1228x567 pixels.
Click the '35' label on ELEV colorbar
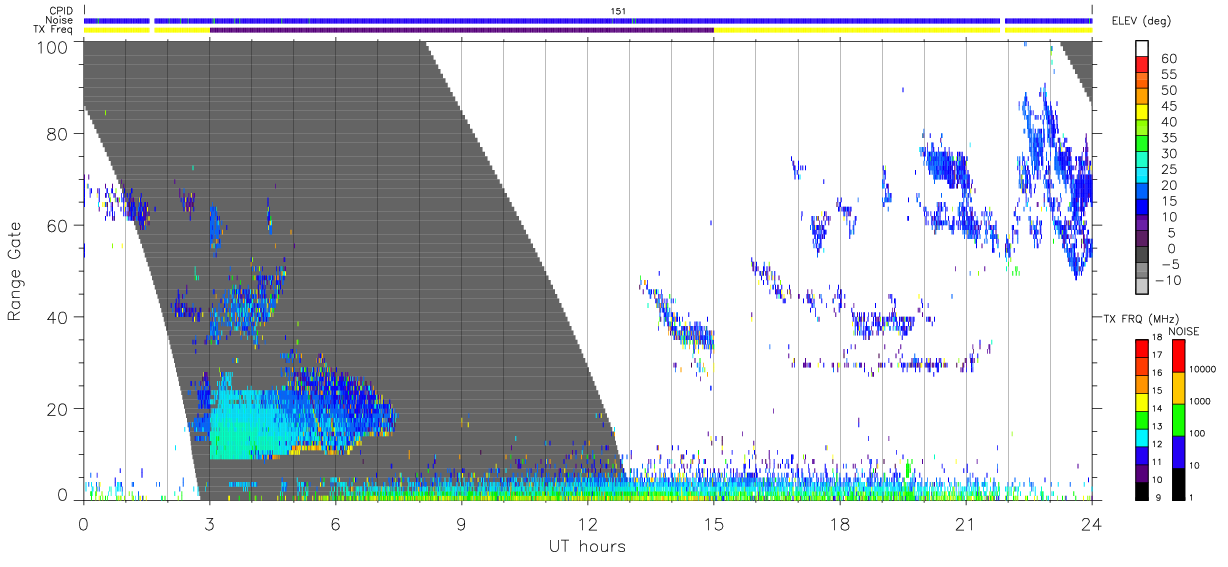tap(1167, 137)
